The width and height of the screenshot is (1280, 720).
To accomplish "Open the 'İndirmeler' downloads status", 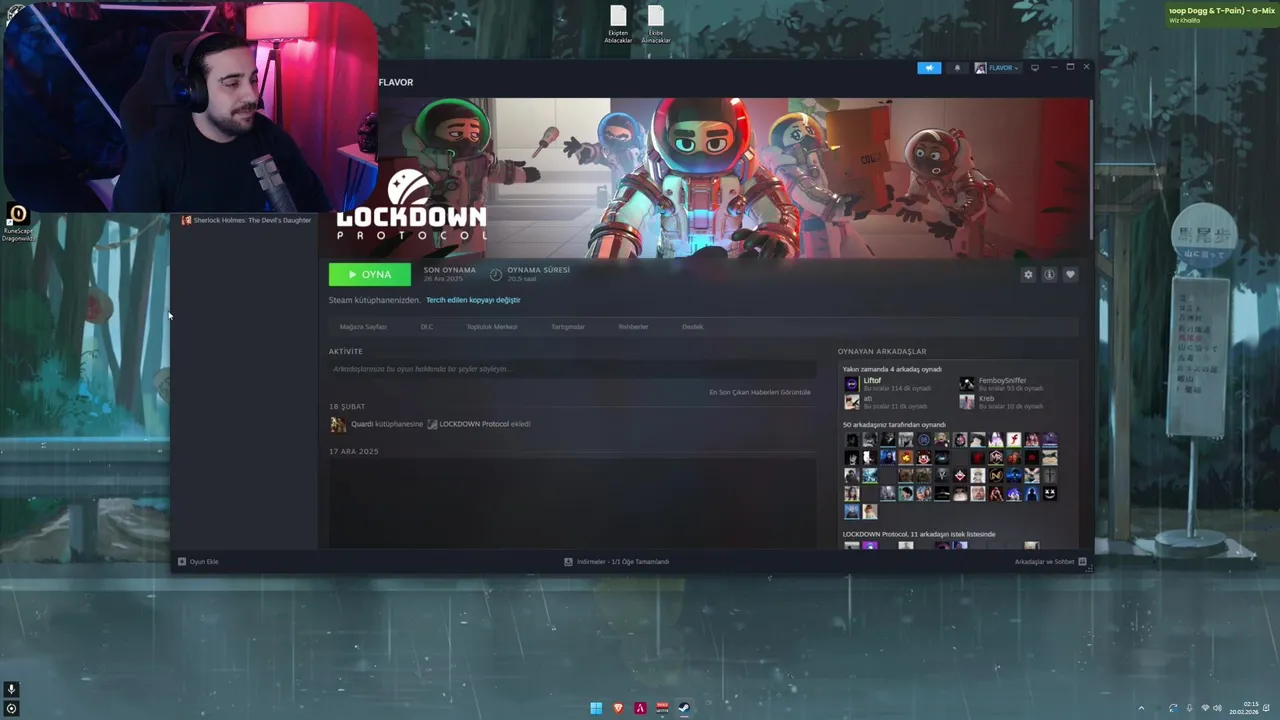I will point(617,562).
